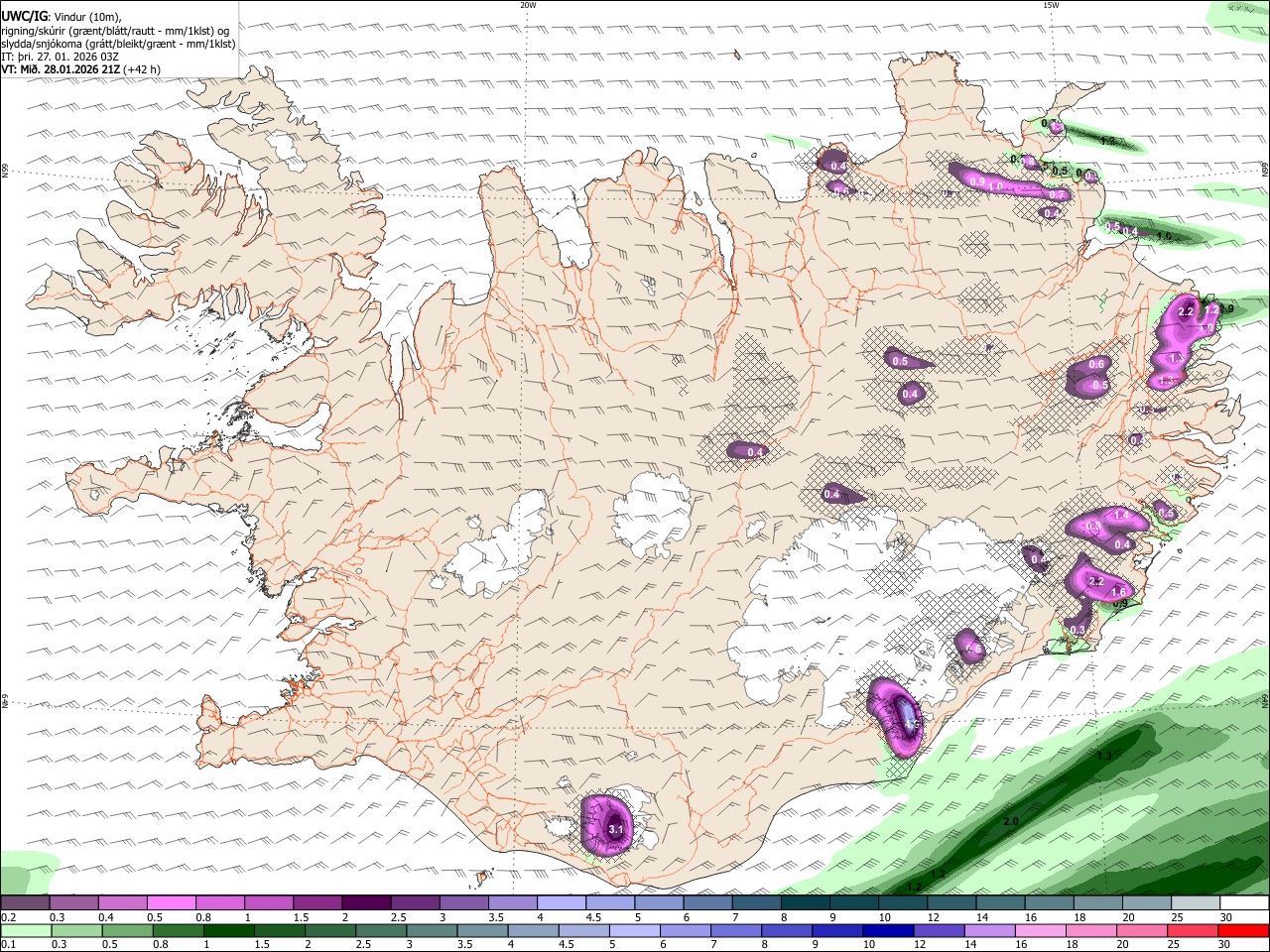Viewport: 1270px width, 952px height.
Task: Select the pale green 0.1–0.3 swatch on the lower scale
Action: [x=27, y=930]
